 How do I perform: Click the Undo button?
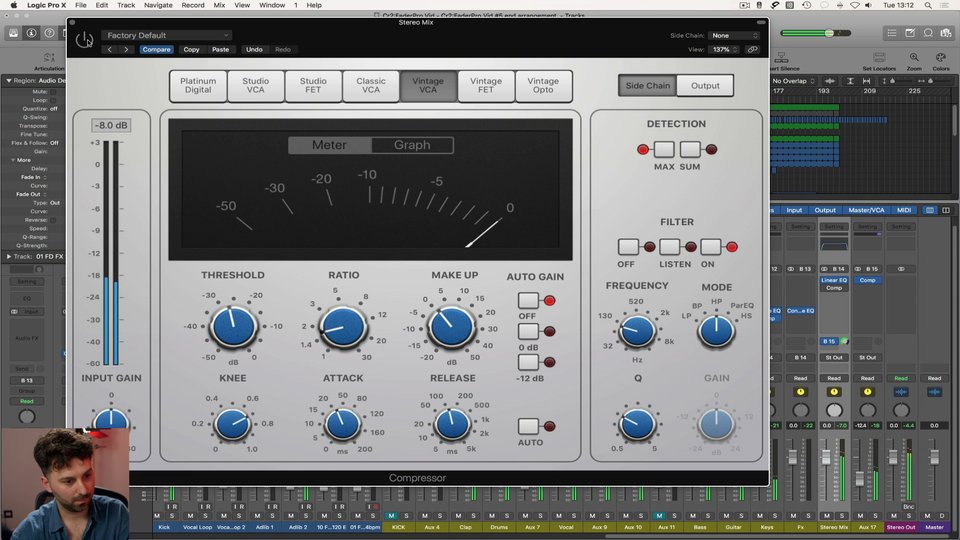(x=254, y=50)
